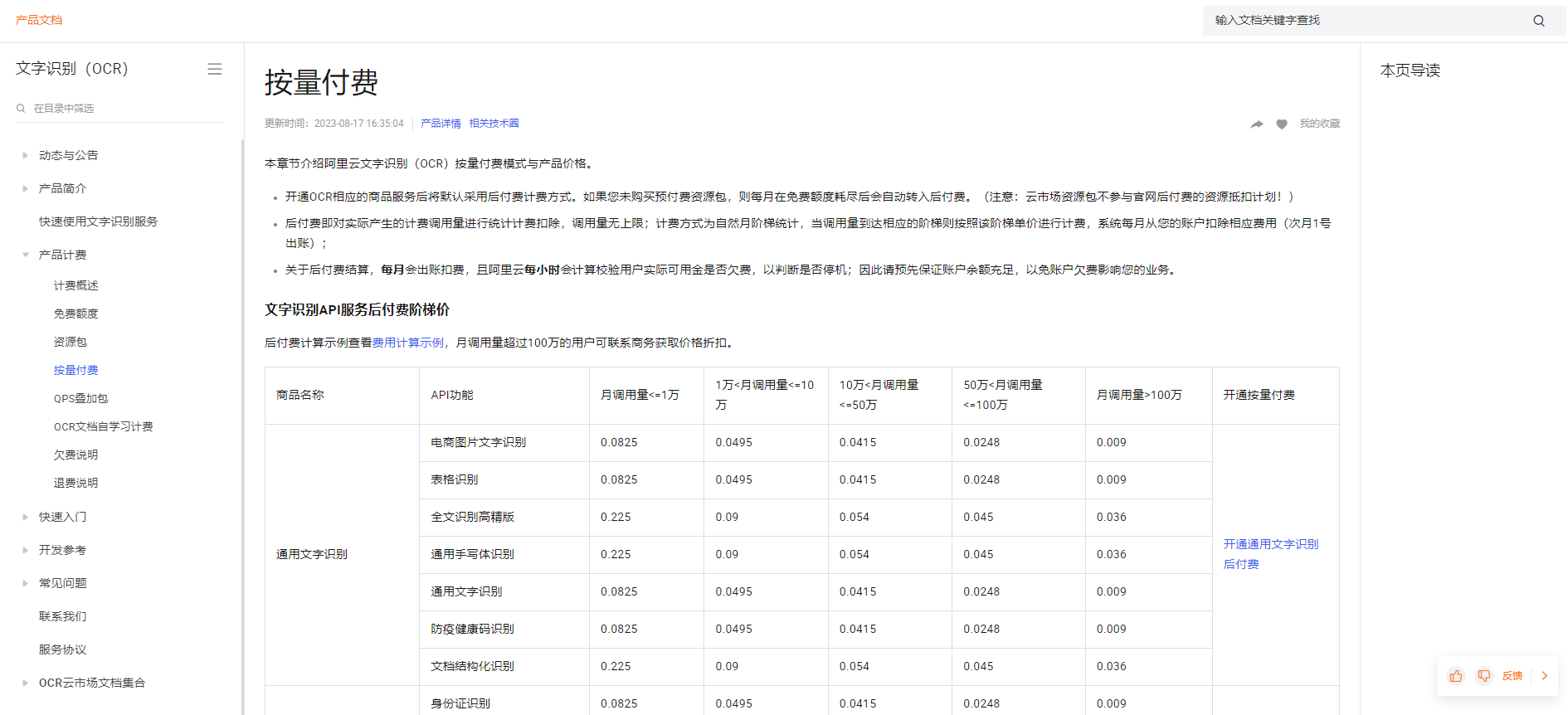
Task: Expand the 动态与公告 tree node
Action: (x=25, y=155)
